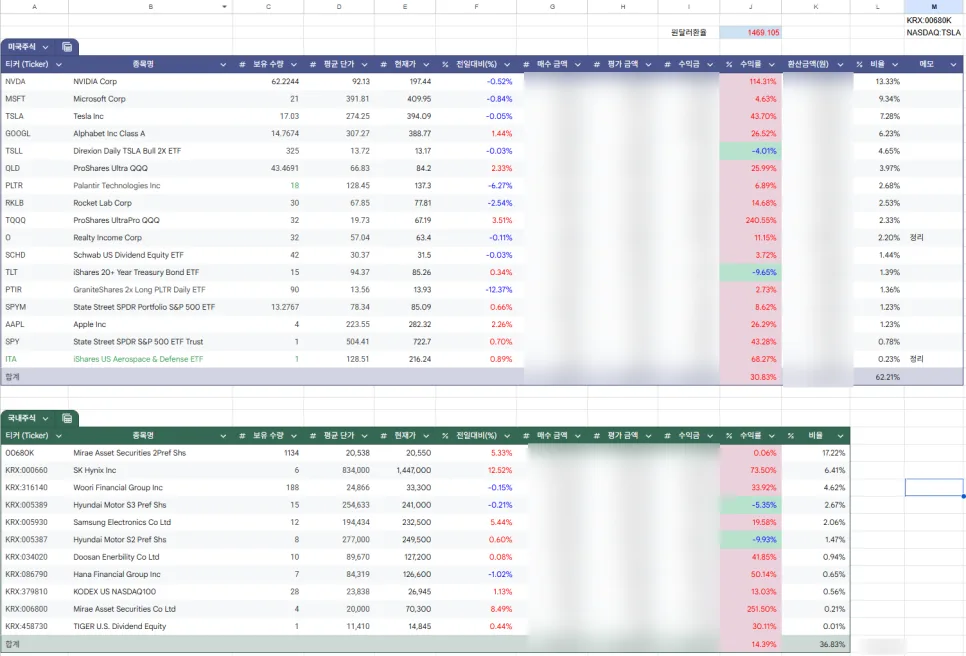
Task: Expand the 미국주식 table name dropdown
Action: [x=46, y=47]
